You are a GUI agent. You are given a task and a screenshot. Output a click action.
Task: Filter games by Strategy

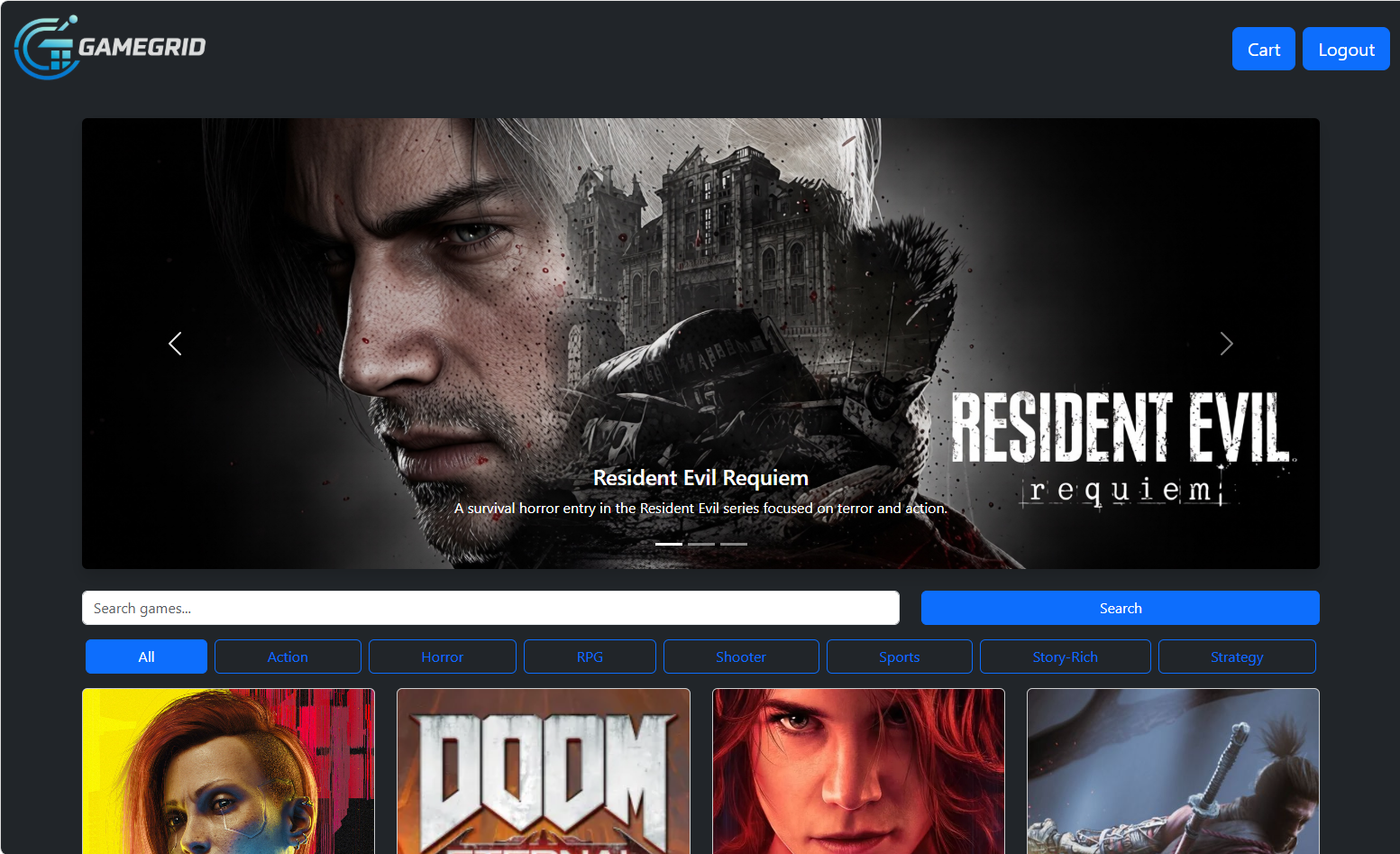(1237, 657)
